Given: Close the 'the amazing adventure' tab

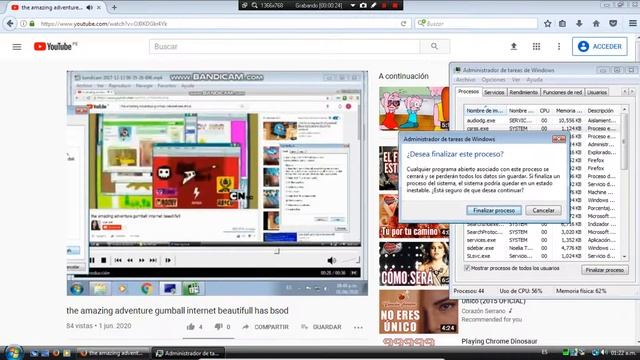Looking at the screenshot, I should [99, 7].
